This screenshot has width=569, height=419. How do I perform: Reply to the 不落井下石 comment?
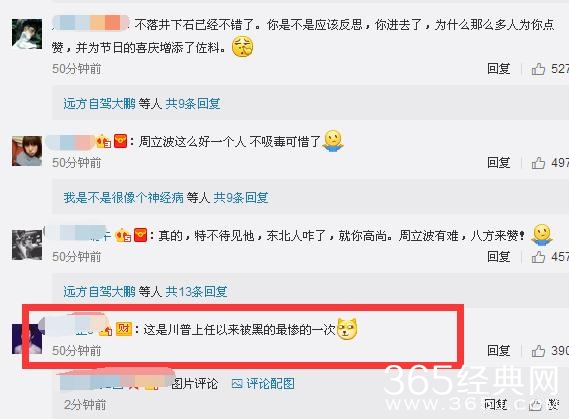pos(498,69)
